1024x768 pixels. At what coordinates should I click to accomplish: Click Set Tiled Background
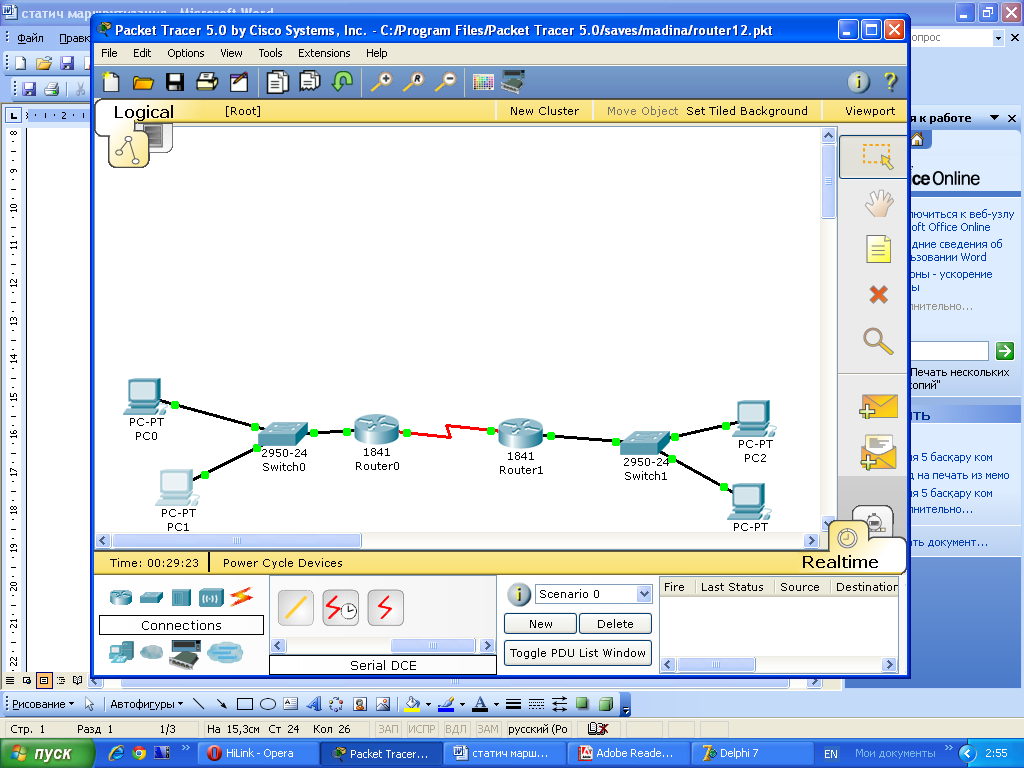747,111
